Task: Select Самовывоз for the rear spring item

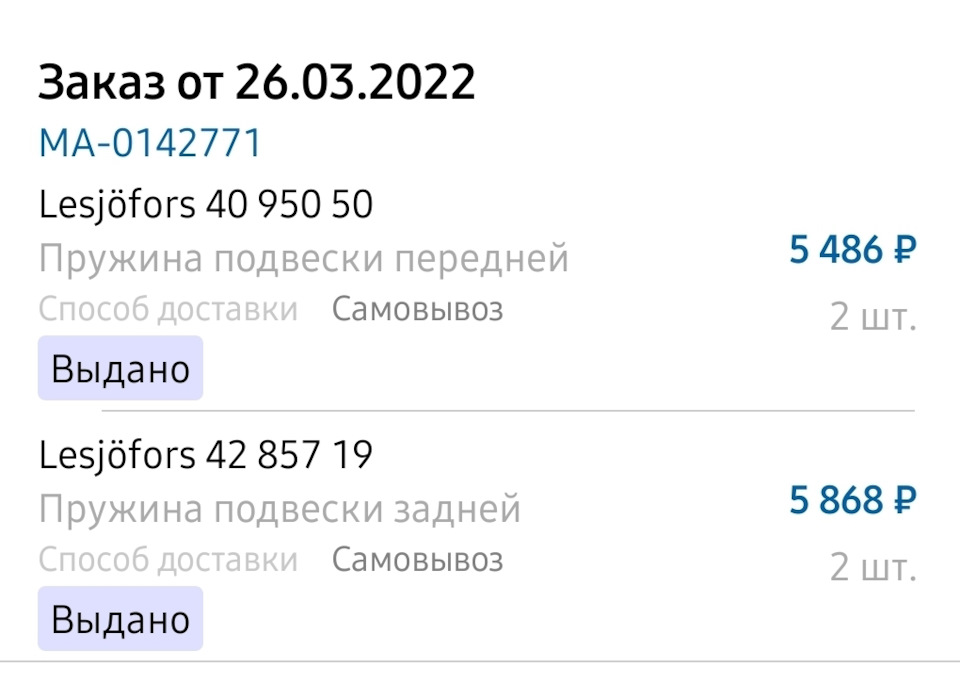Action: (417, 560)
